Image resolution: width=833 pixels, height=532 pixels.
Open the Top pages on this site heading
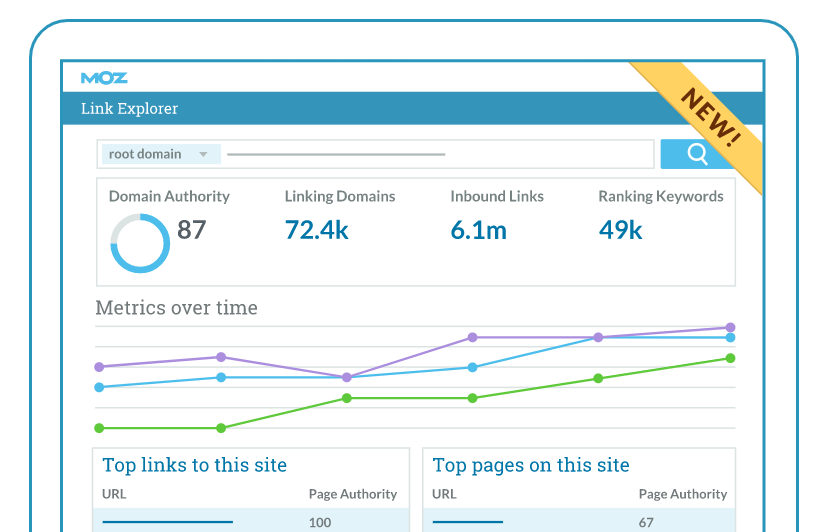point(531,465)
